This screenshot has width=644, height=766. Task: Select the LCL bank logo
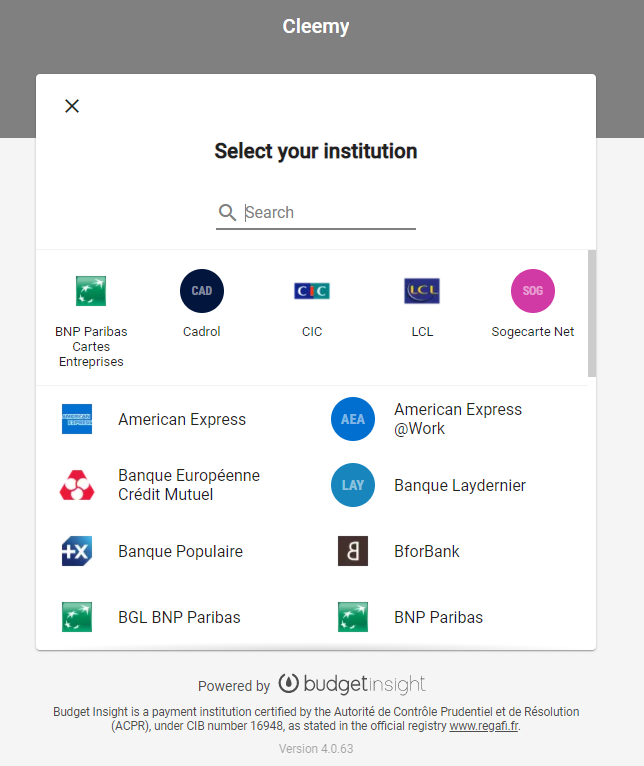click(x=422, y=291)
